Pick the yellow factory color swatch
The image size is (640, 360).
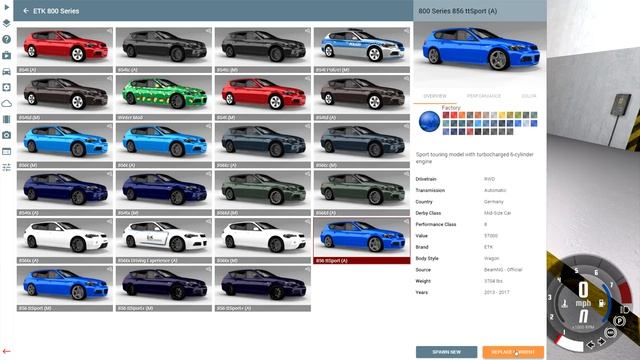(x=502, y=115)
